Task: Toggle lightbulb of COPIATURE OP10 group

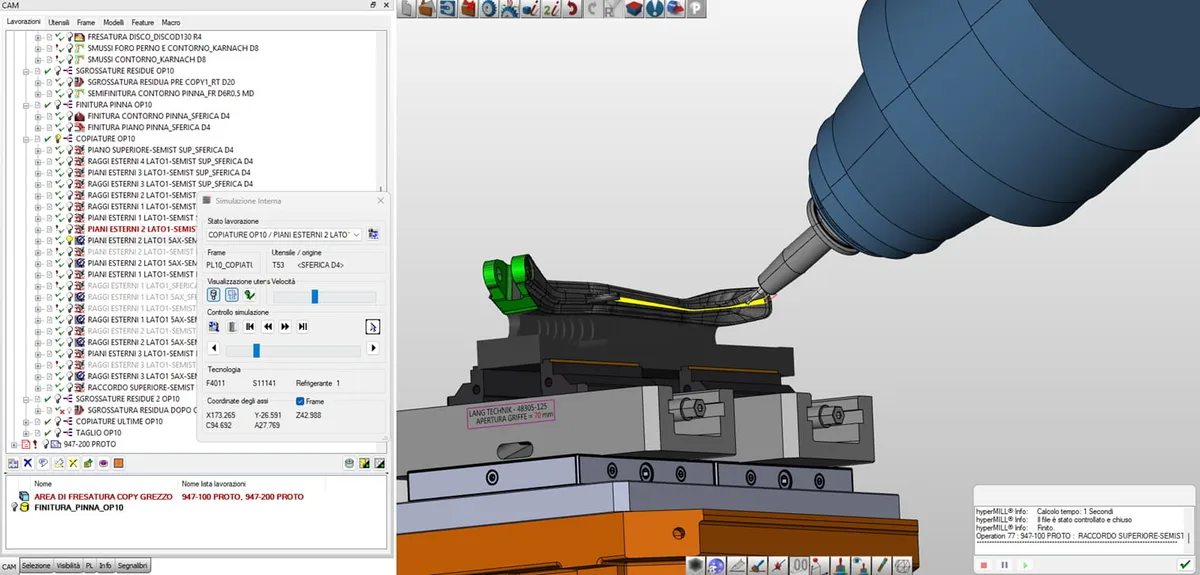Action: (x=58, y=138)
